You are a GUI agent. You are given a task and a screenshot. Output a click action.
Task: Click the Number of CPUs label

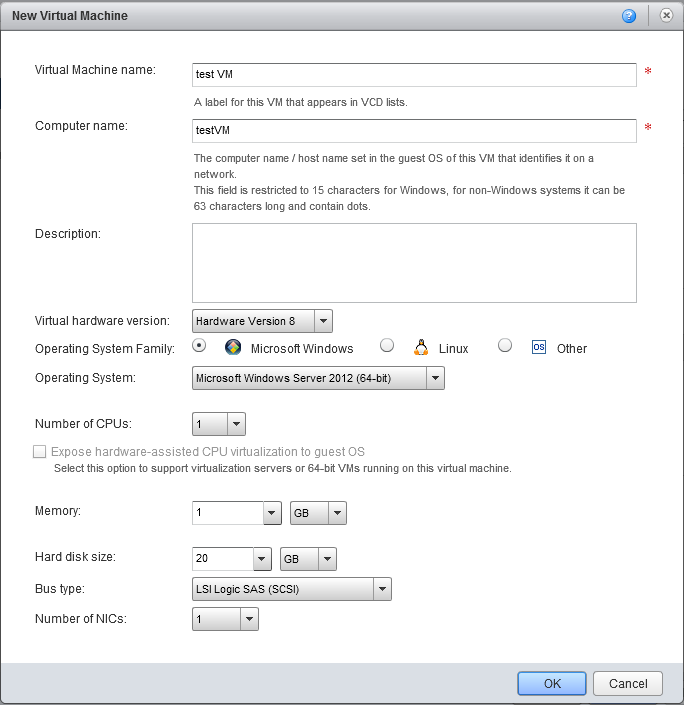(83, 424)
